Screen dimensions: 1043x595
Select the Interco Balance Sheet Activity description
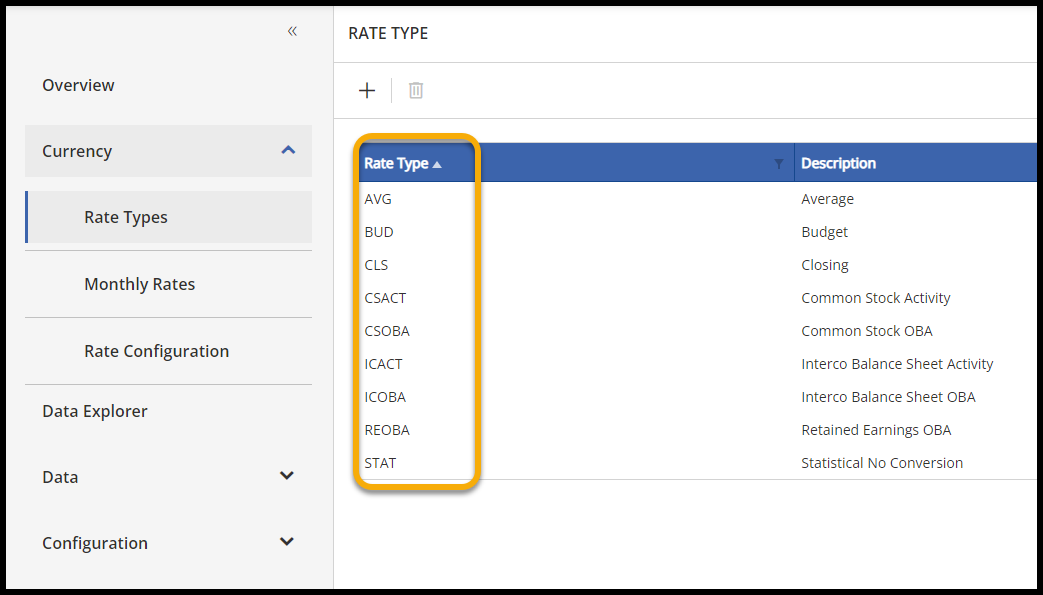pyautogui.click(x=897, y=364)
